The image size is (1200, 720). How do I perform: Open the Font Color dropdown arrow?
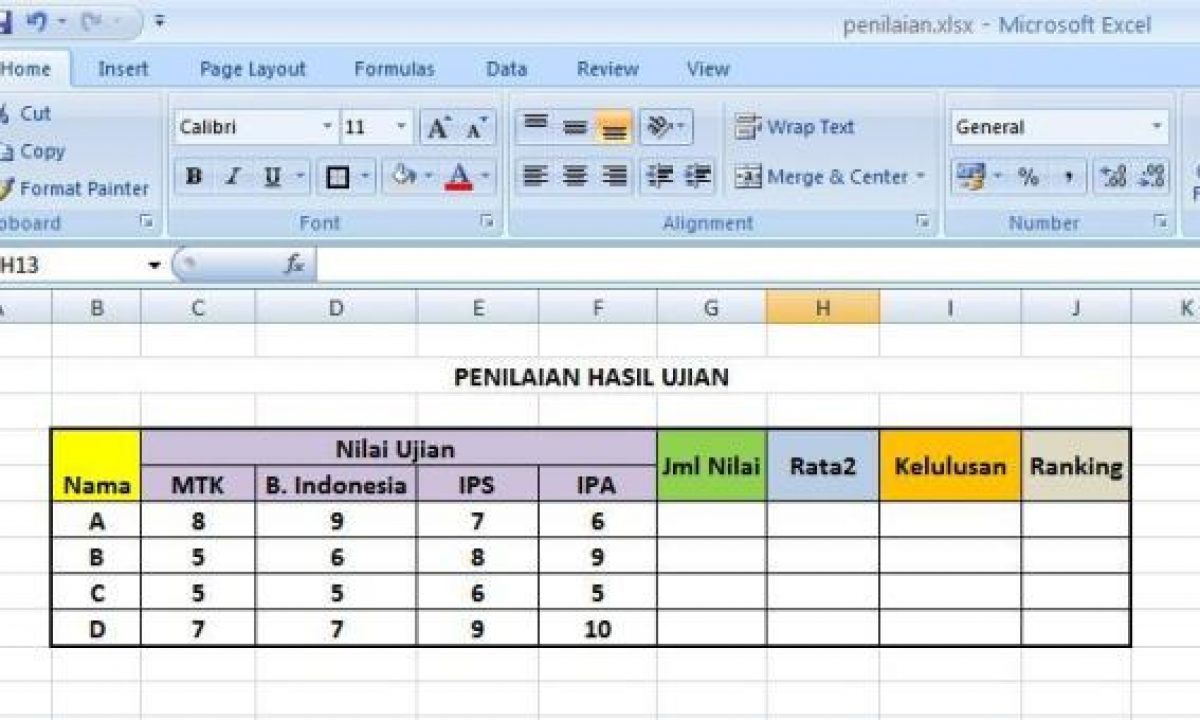point(485,177)
